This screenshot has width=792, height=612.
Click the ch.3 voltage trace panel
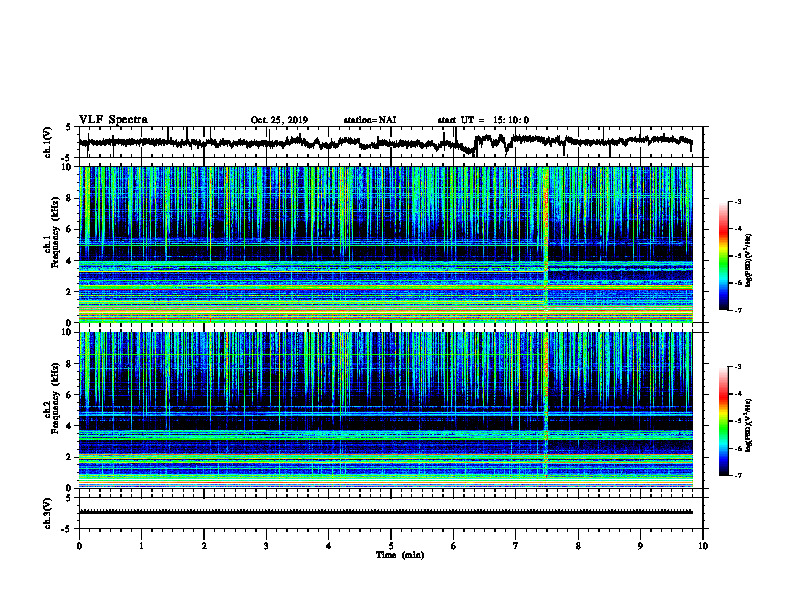tap(390, 513)
